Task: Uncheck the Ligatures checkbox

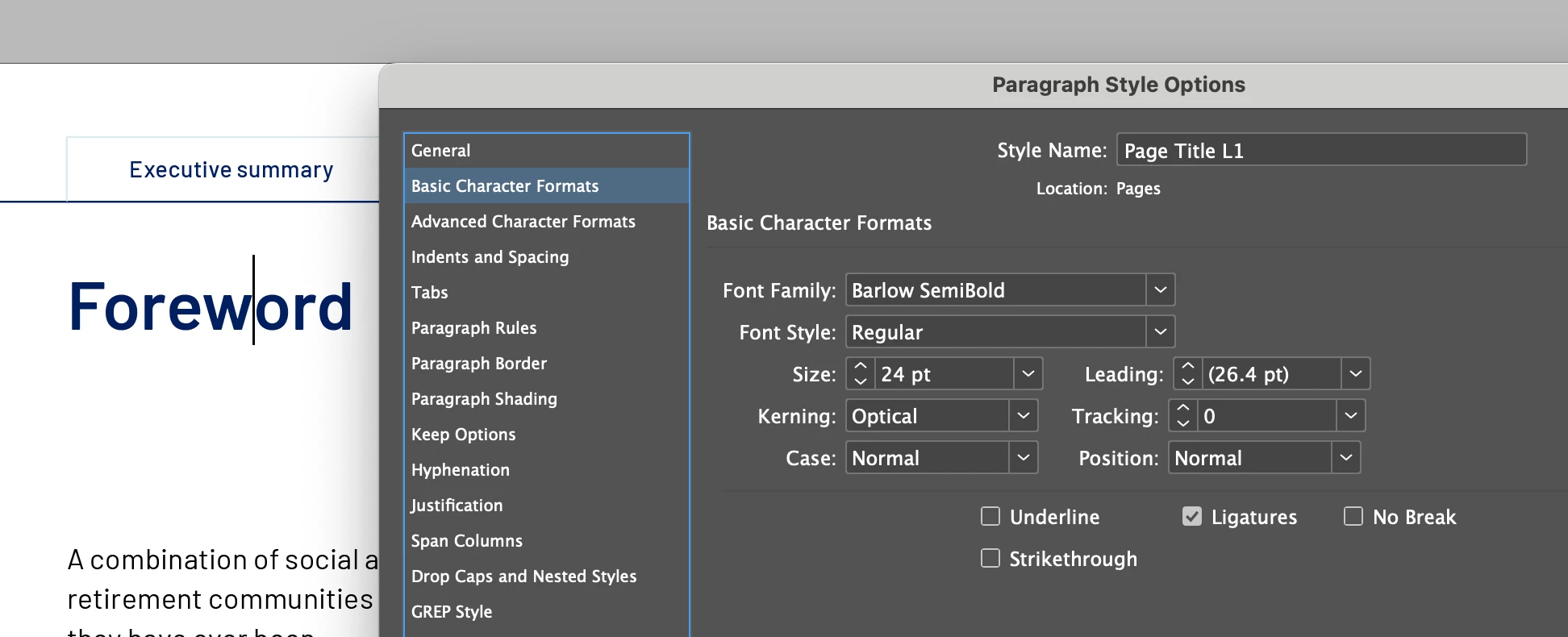Action: (1192, 516)
